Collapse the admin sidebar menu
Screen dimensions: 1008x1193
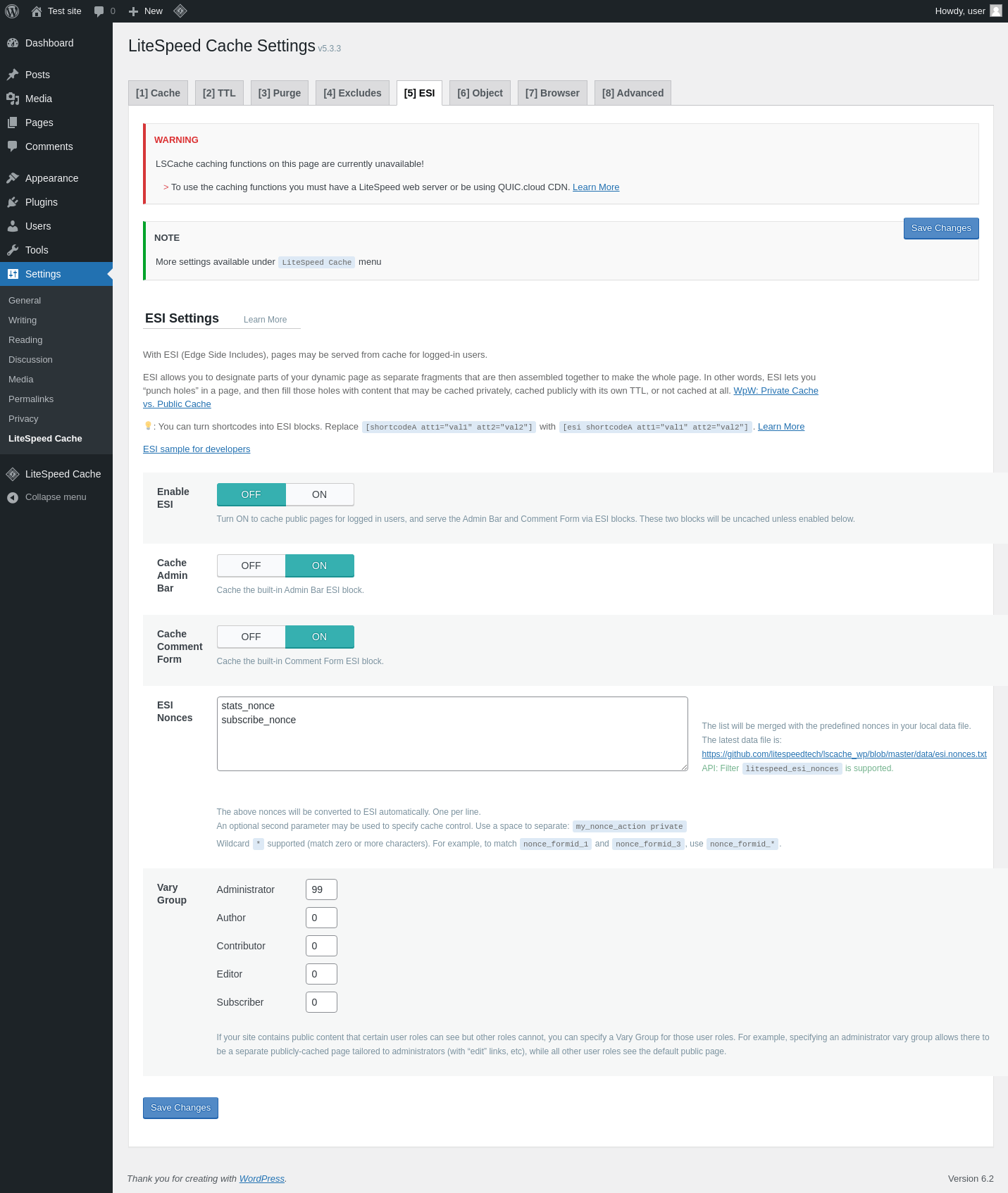click(x=56, y=497)
